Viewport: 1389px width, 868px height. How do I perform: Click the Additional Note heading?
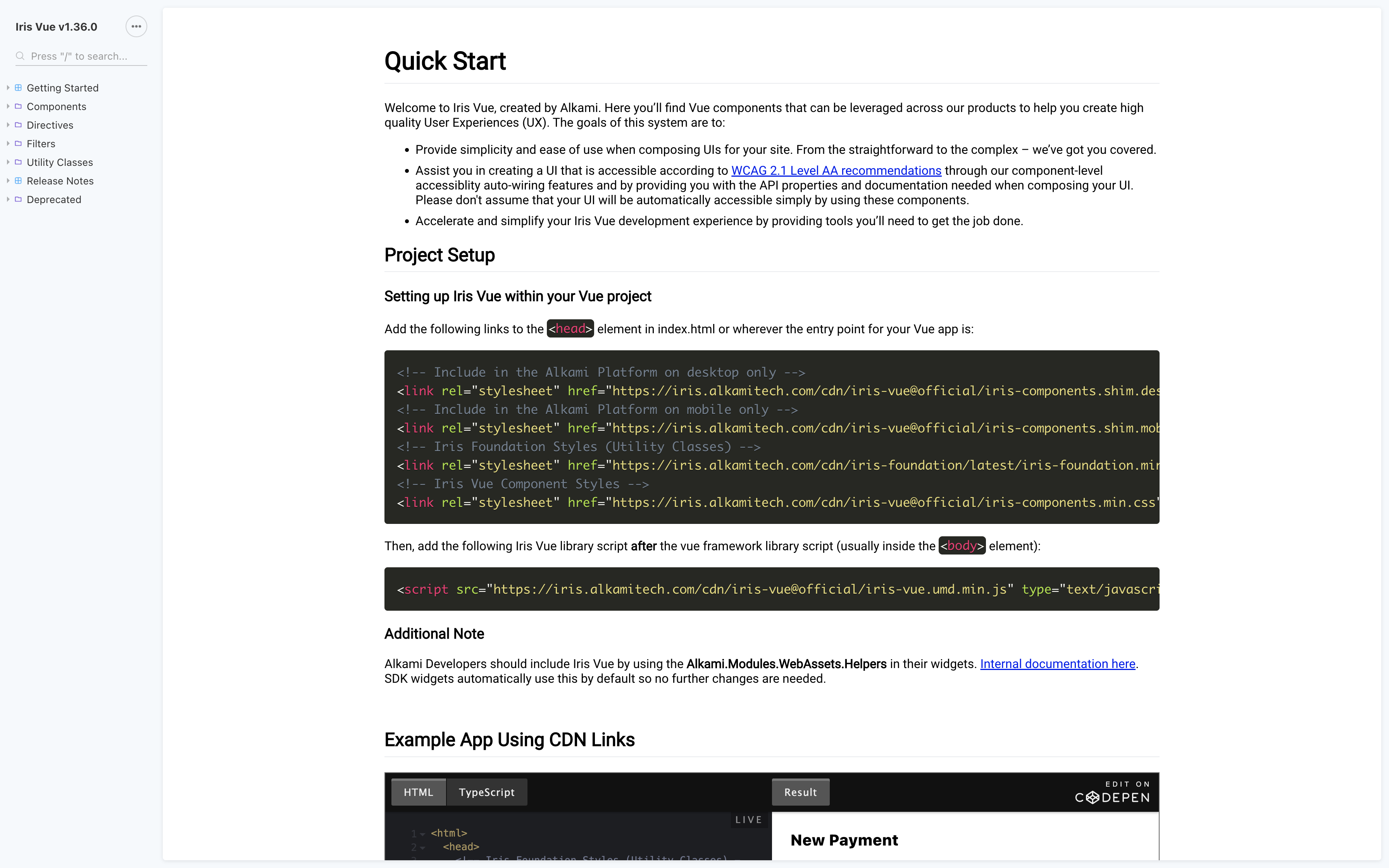[x=434, y=634]
